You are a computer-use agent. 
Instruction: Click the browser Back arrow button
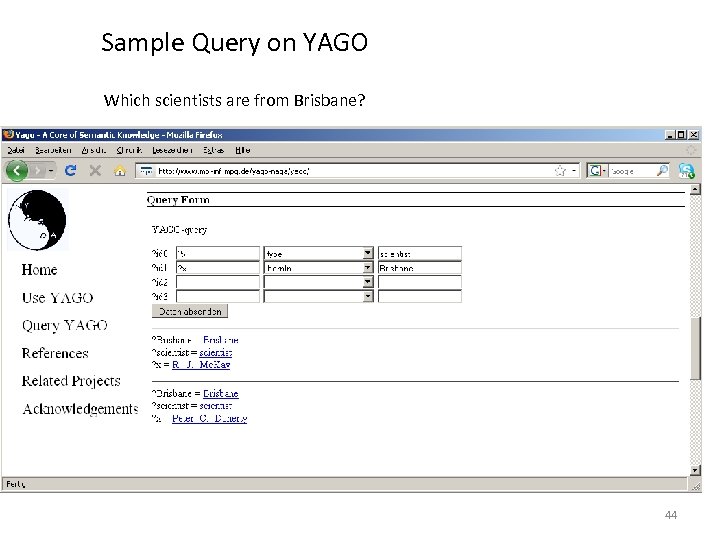17,170
